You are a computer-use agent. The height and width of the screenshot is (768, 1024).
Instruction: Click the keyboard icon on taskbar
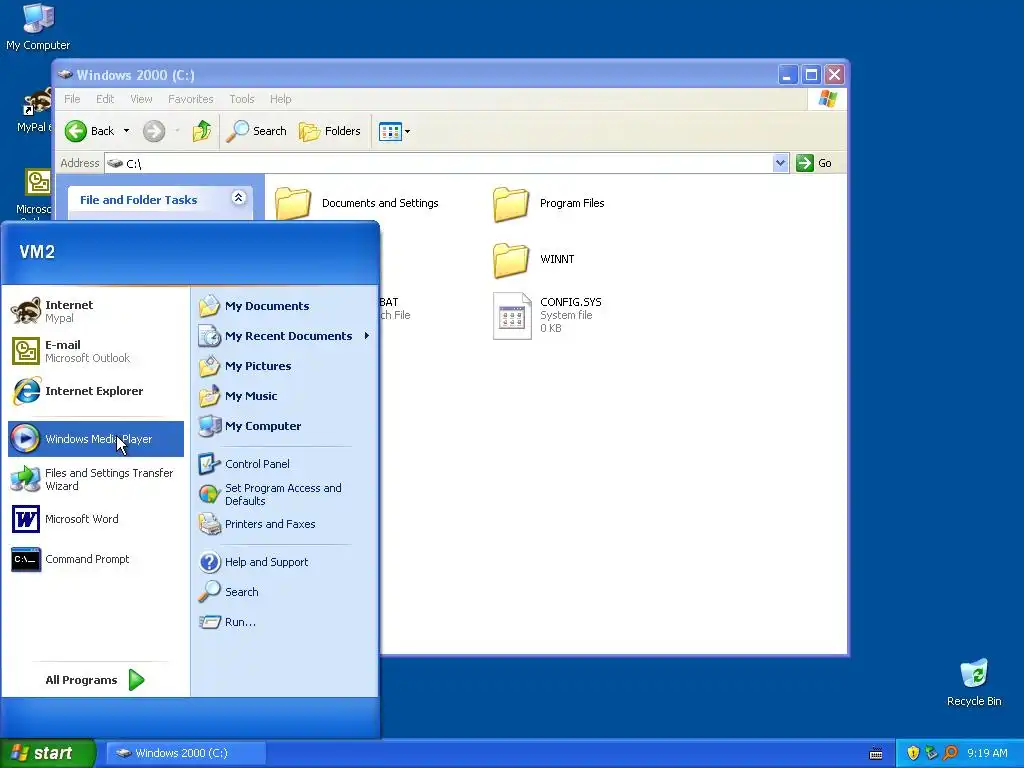[876, 754]
